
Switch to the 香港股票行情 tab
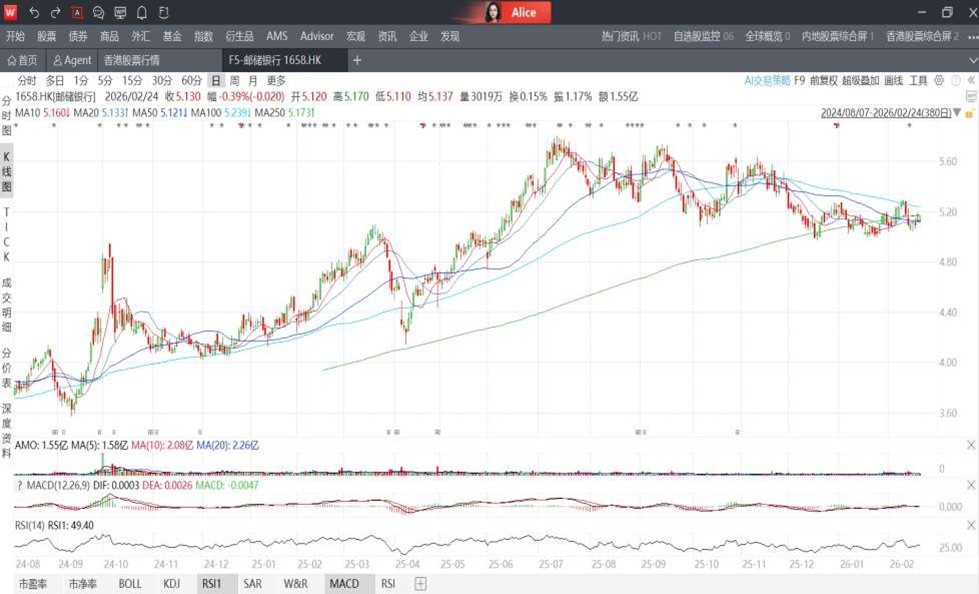click(132, 60)
